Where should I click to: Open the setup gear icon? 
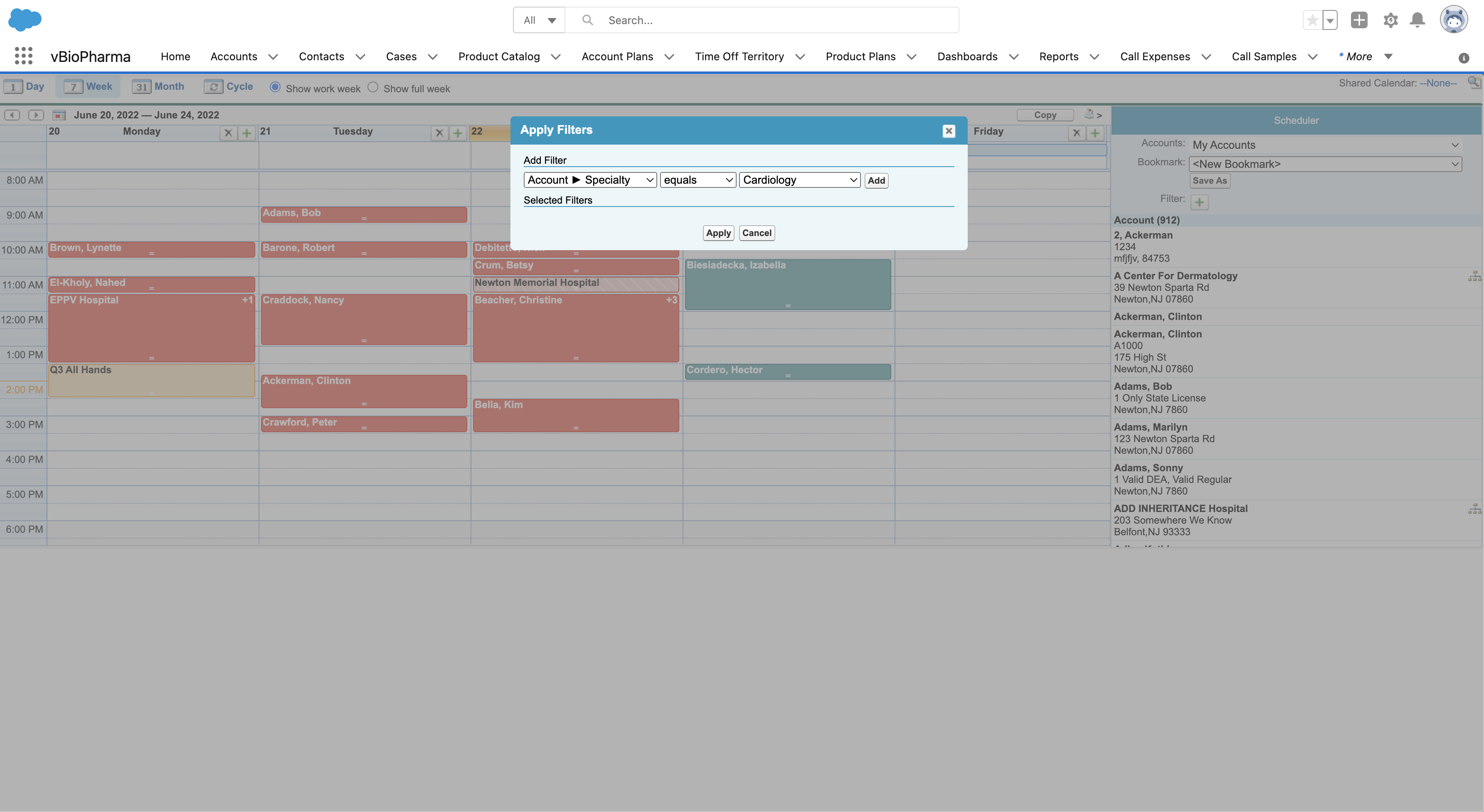click(1390, 20)
